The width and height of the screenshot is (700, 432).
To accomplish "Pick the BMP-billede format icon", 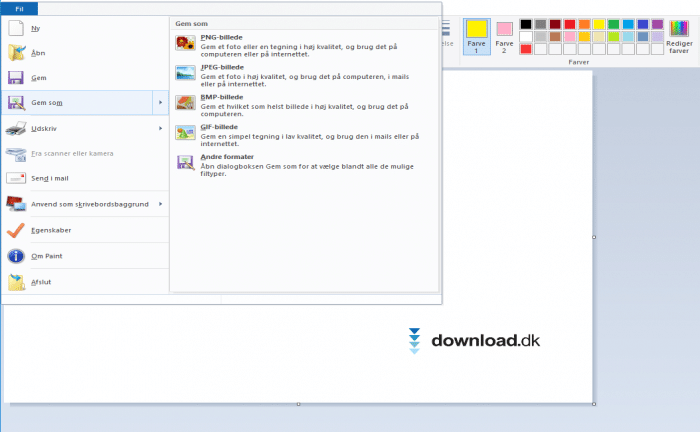I will [x=185, y=102].
